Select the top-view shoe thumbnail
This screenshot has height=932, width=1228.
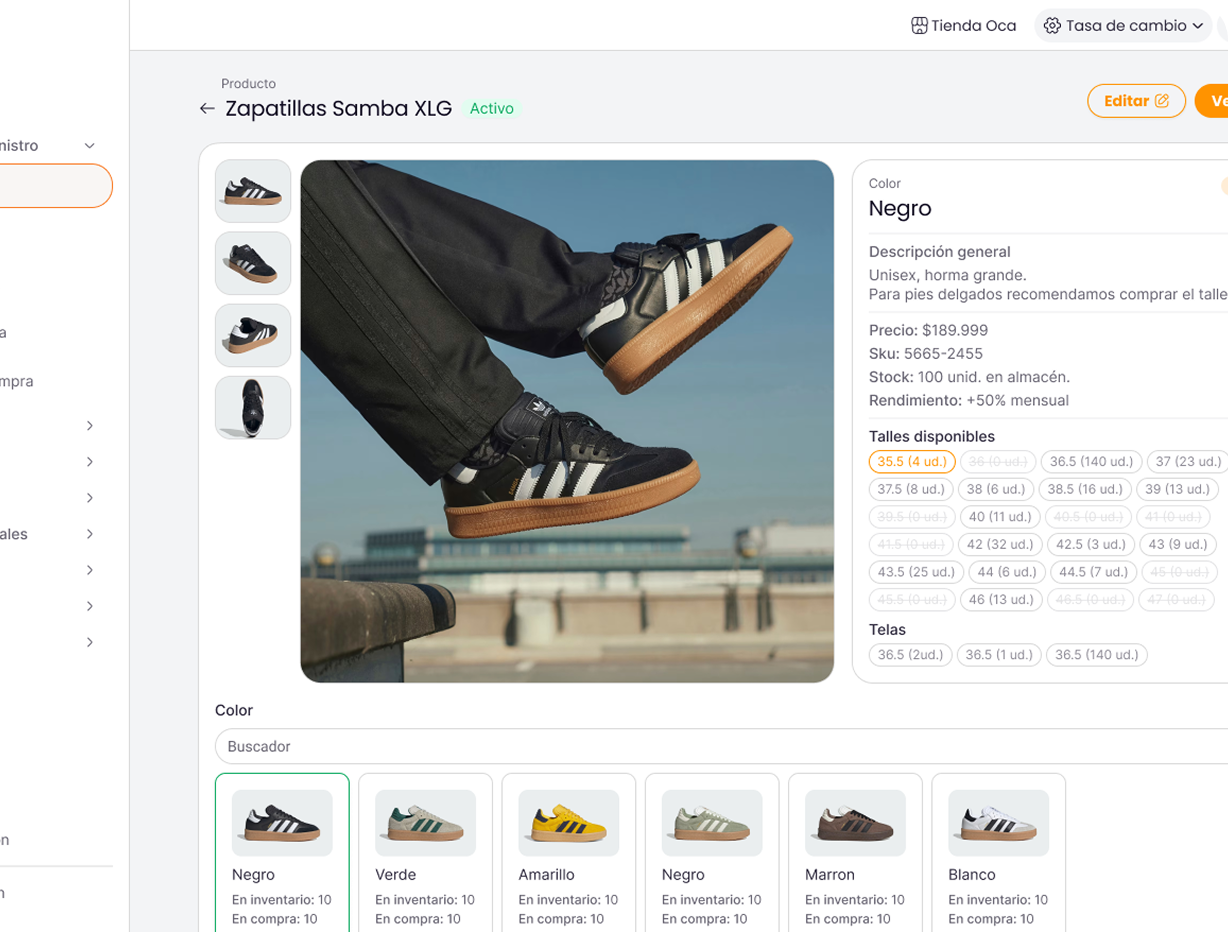click(253, 407)
